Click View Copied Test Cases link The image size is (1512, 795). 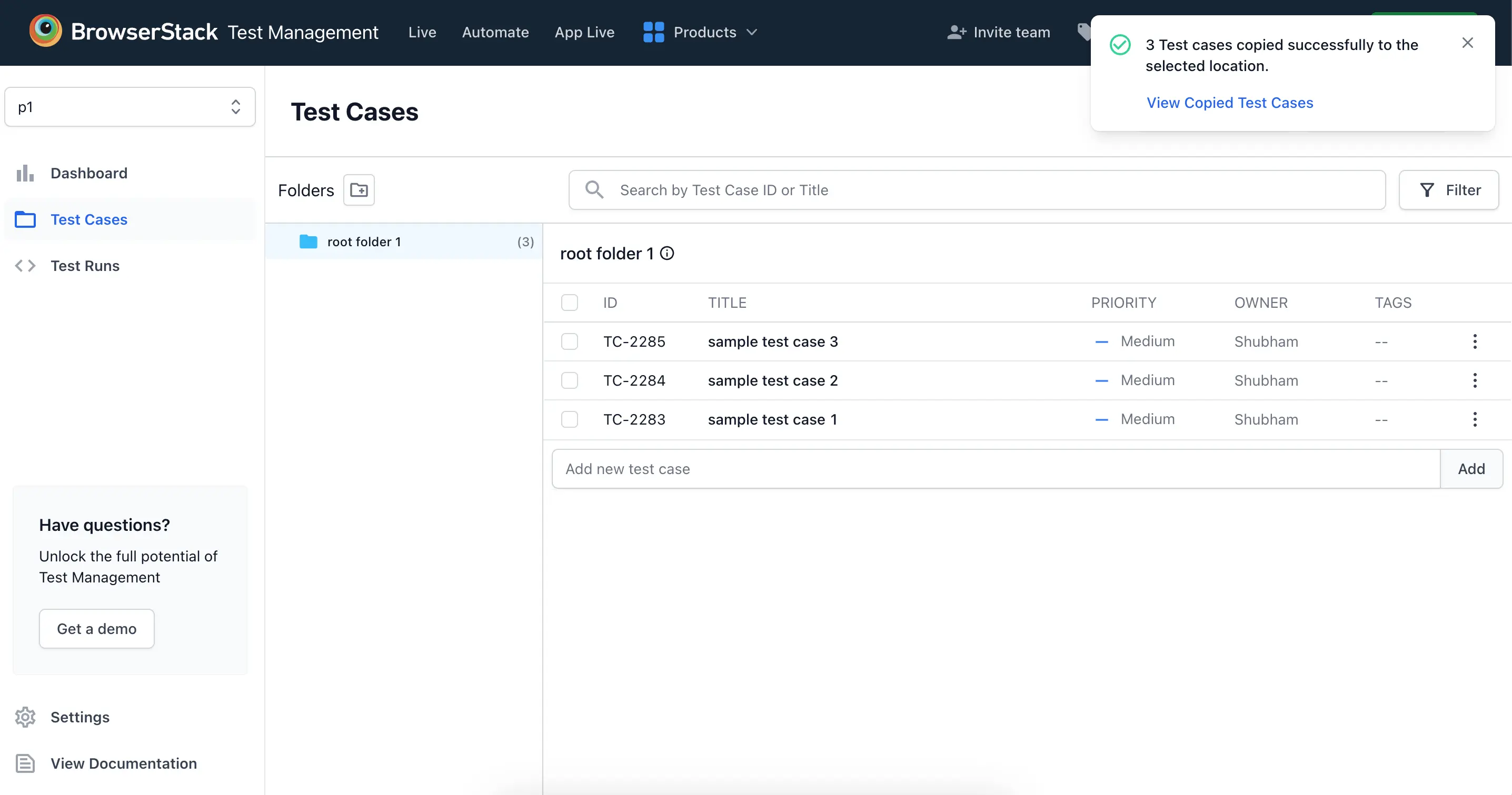(x=1230, y=103)
